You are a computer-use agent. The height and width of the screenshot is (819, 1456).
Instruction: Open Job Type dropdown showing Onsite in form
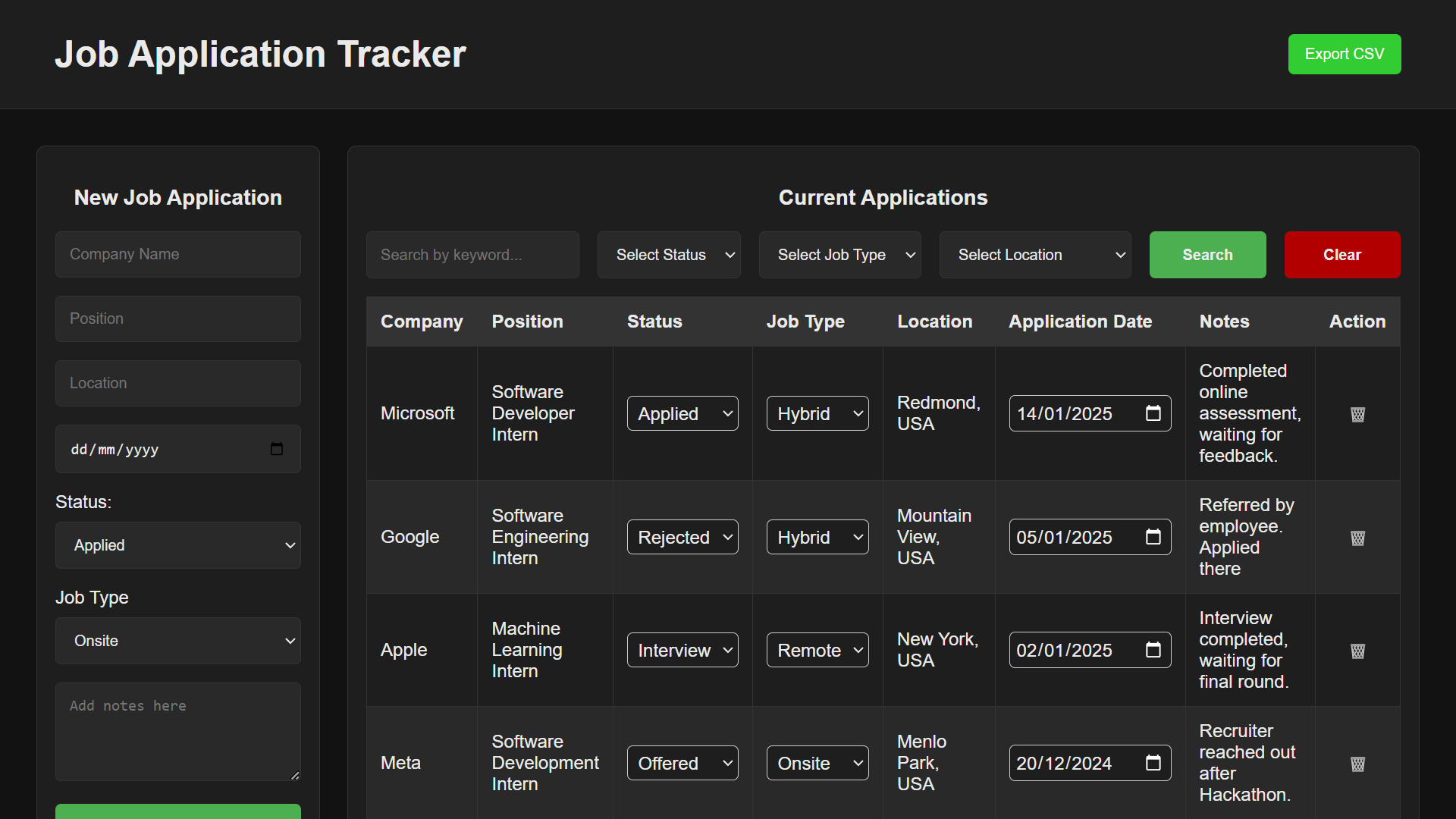[x=178, y=641]
